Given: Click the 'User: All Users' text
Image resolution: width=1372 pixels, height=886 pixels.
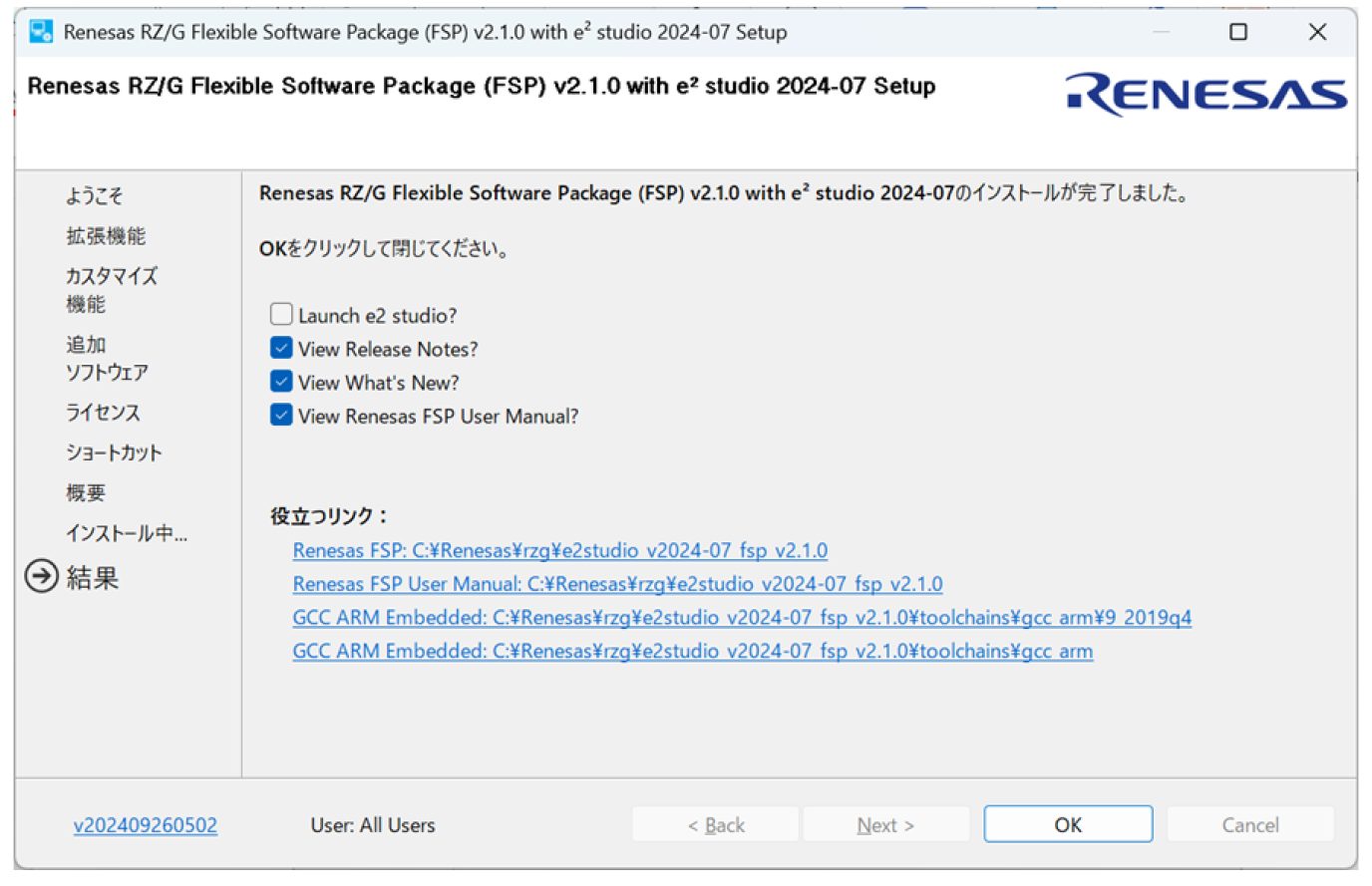Looking at the screenshot, I should click(x=373, y=825).
